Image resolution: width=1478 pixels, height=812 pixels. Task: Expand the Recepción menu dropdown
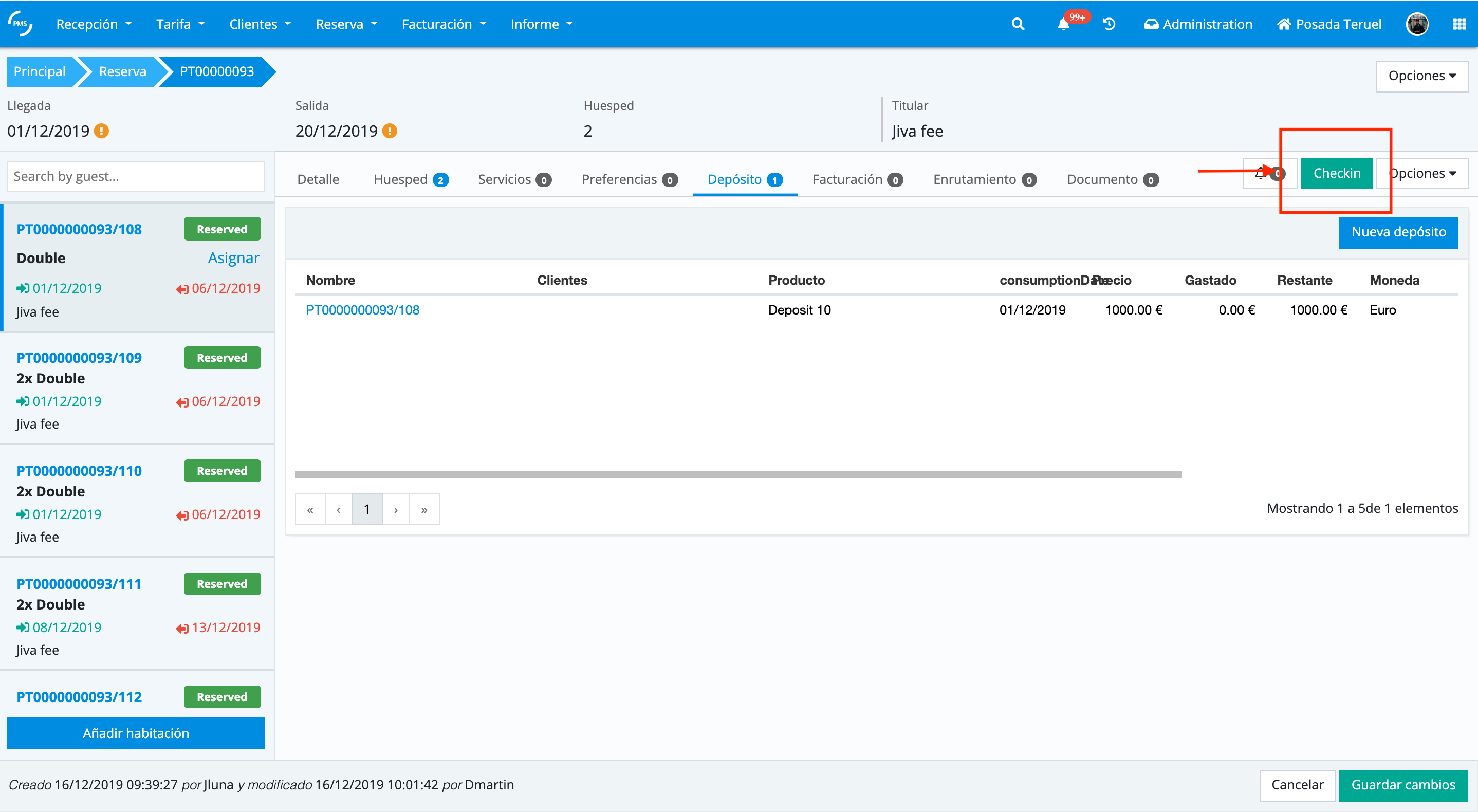click(94, 24)
